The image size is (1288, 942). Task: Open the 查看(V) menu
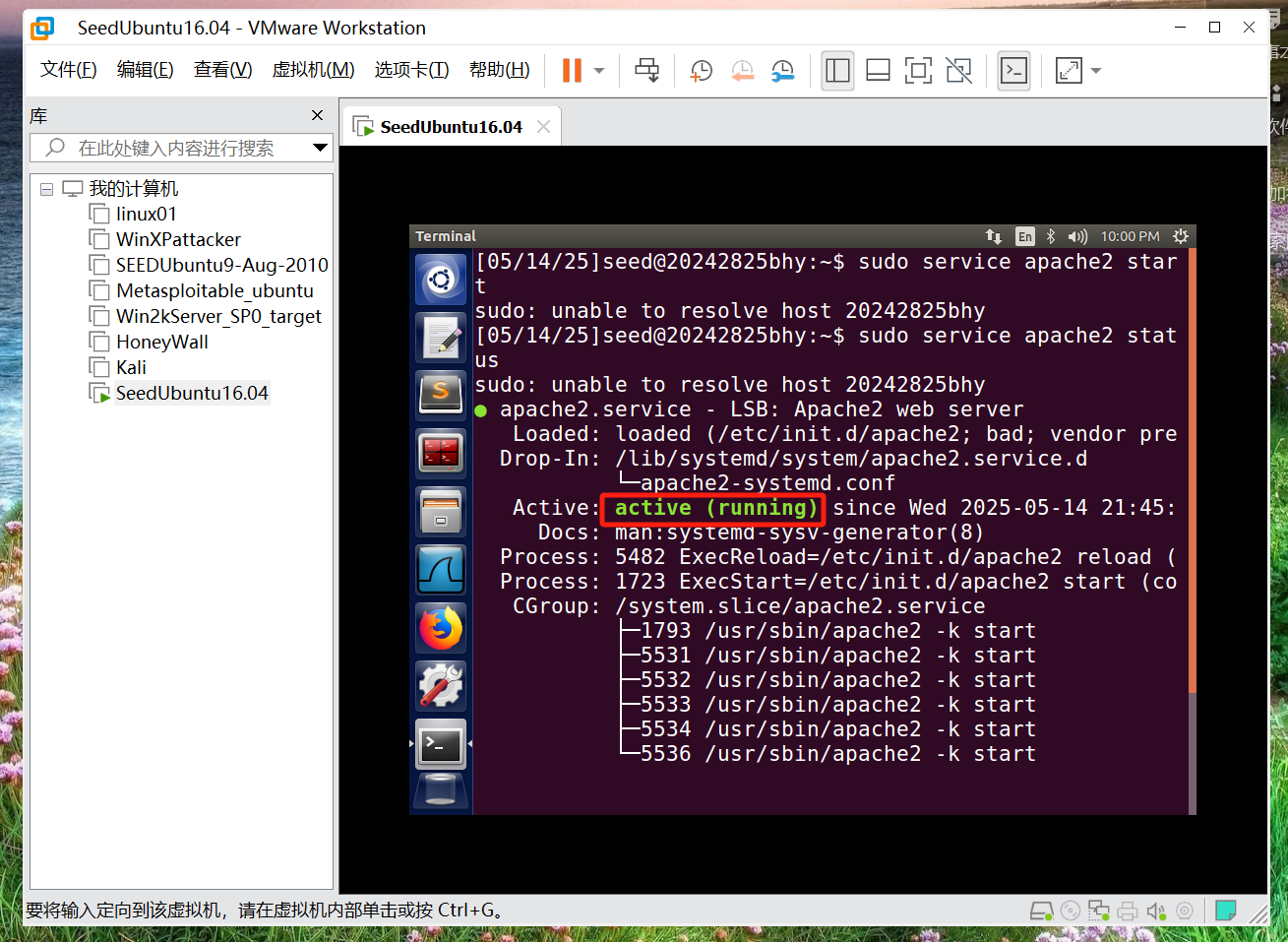(222, 70)
